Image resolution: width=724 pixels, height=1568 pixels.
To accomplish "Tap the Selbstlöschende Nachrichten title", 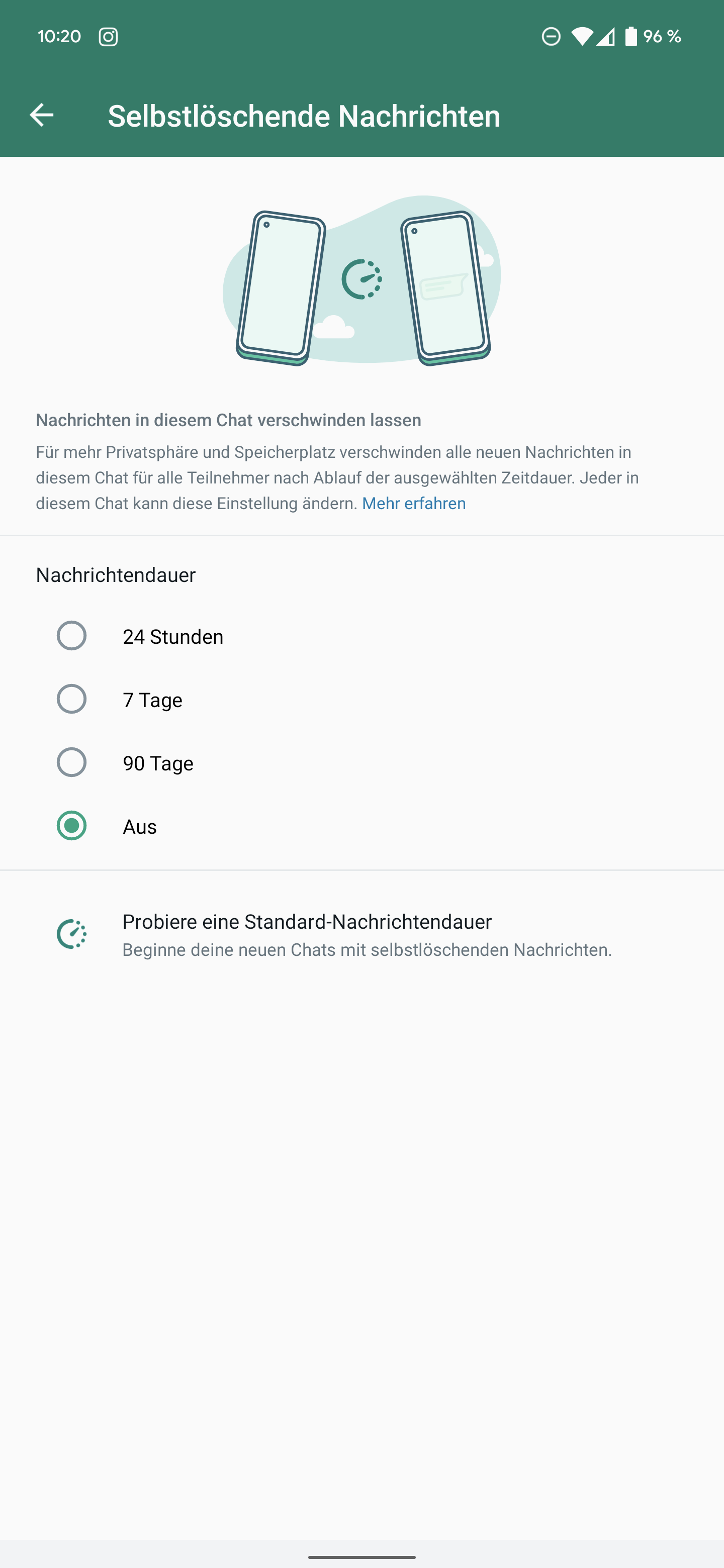I will tap(304, 116).
